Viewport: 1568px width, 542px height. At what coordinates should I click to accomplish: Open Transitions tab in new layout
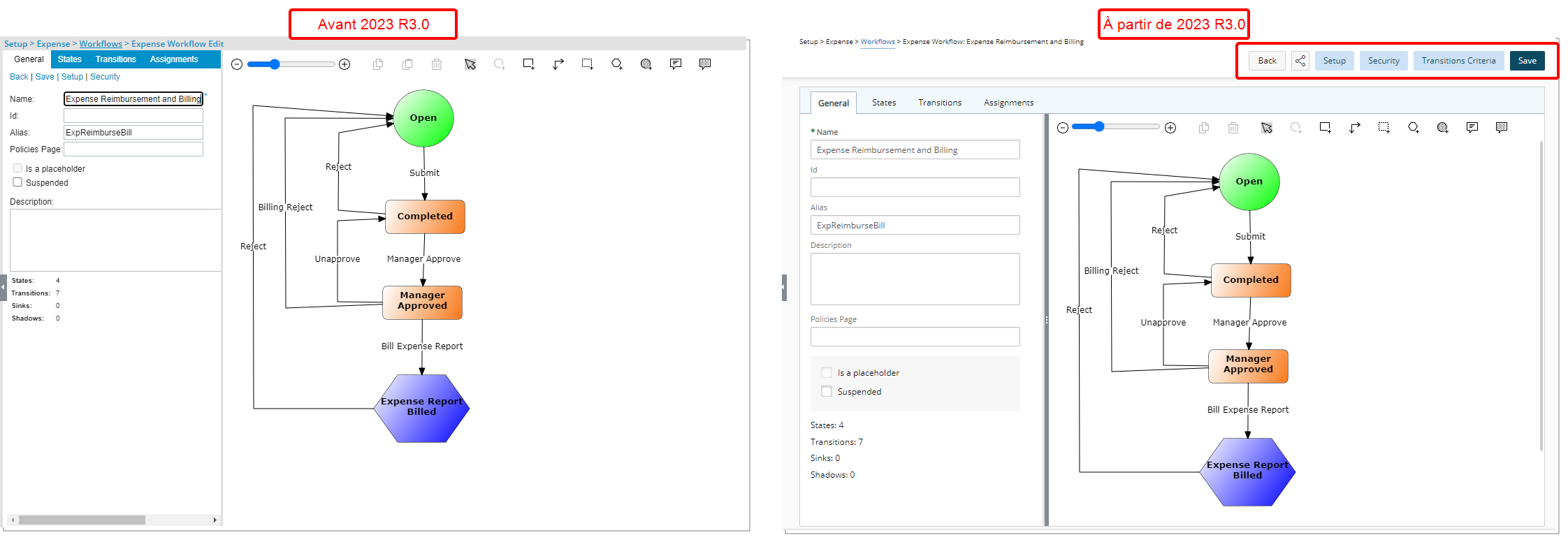[940, 103]
